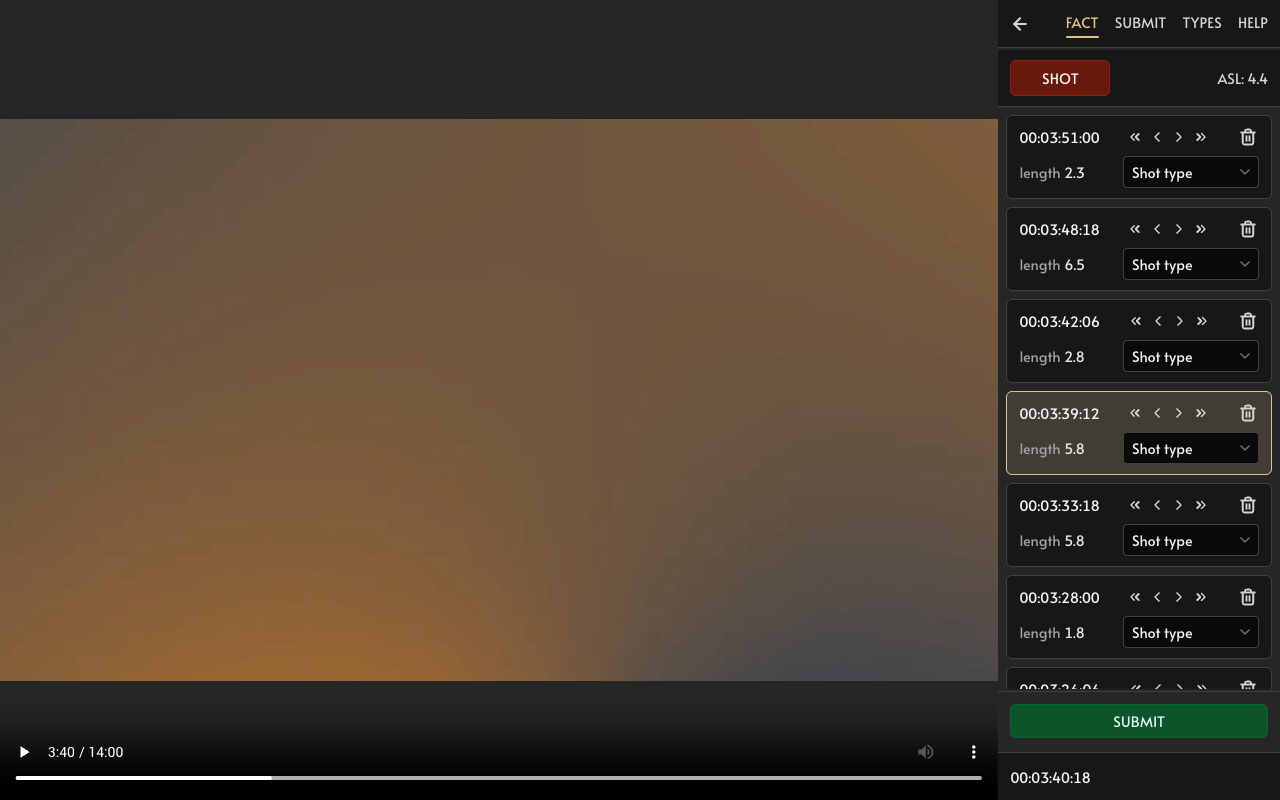Viewport: 1280px width, 800px height.
Task: Open the HELP tab
Action: (x=1253, y=23)
